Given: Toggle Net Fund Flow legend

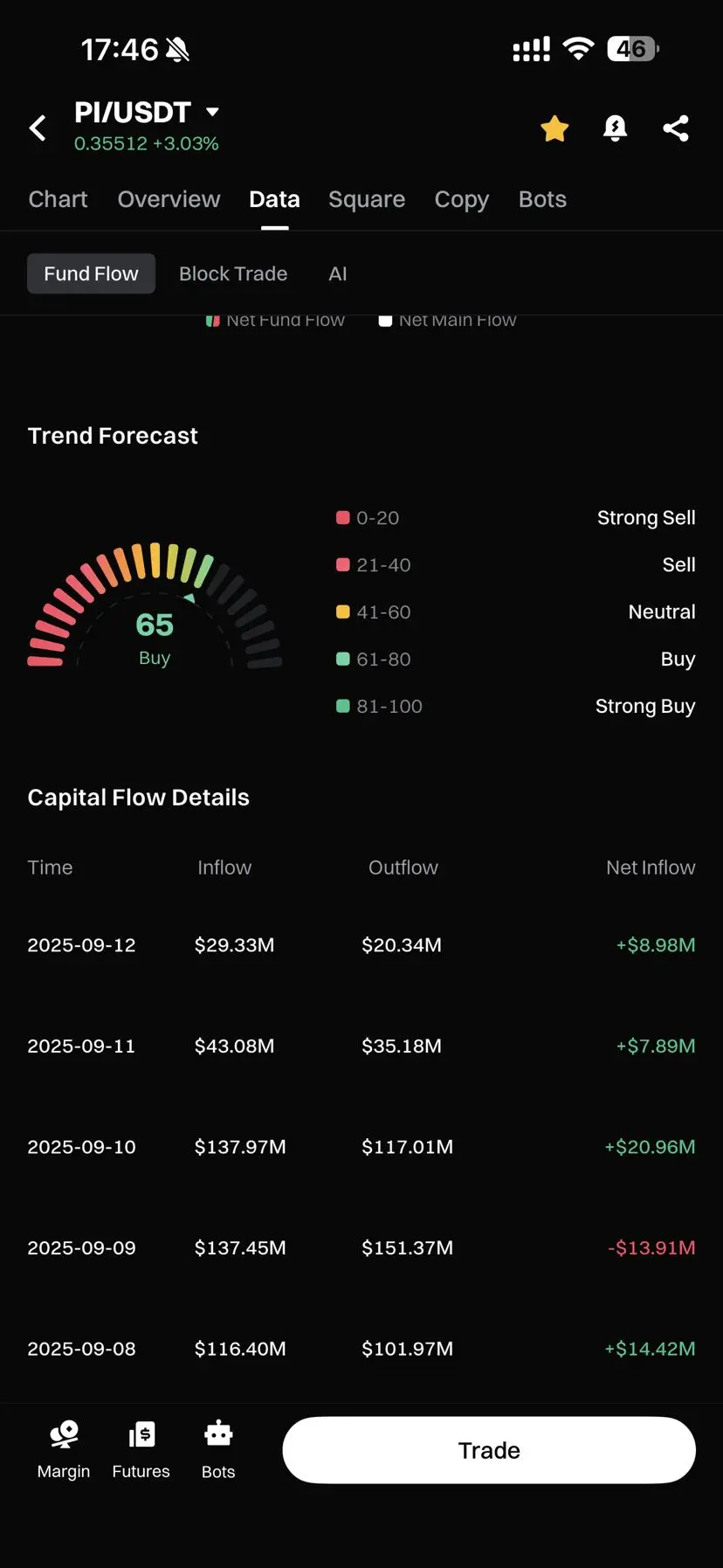Looking at the screenshot, I should coord(275,321).
